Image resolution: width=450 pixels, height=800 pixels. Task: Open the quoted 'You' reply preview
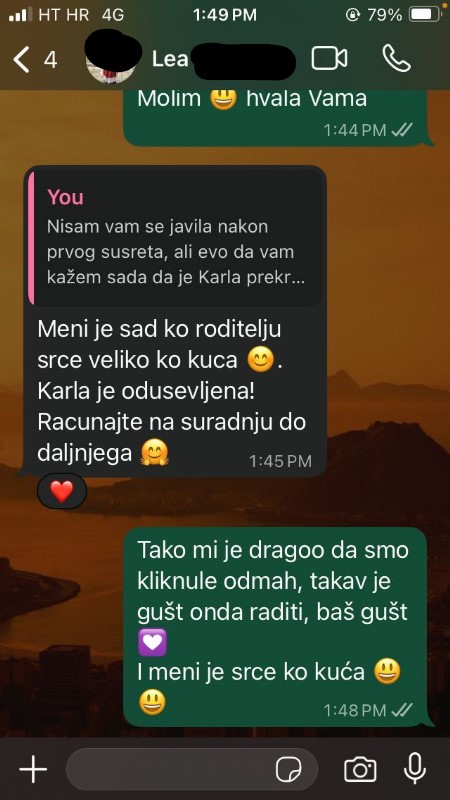175,238
